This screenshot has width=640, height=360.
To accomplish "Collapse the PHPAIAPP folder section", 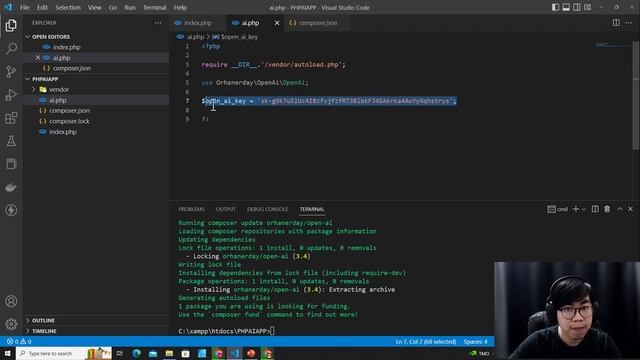I will [45, 79].
